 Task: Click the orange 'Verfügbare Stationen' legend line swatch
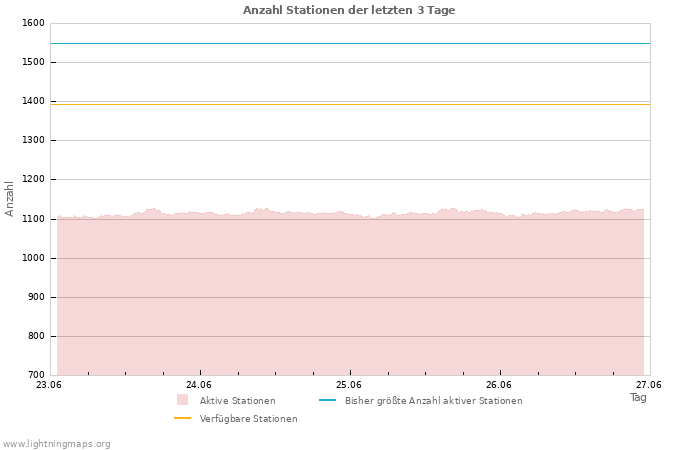click(182, 418)
